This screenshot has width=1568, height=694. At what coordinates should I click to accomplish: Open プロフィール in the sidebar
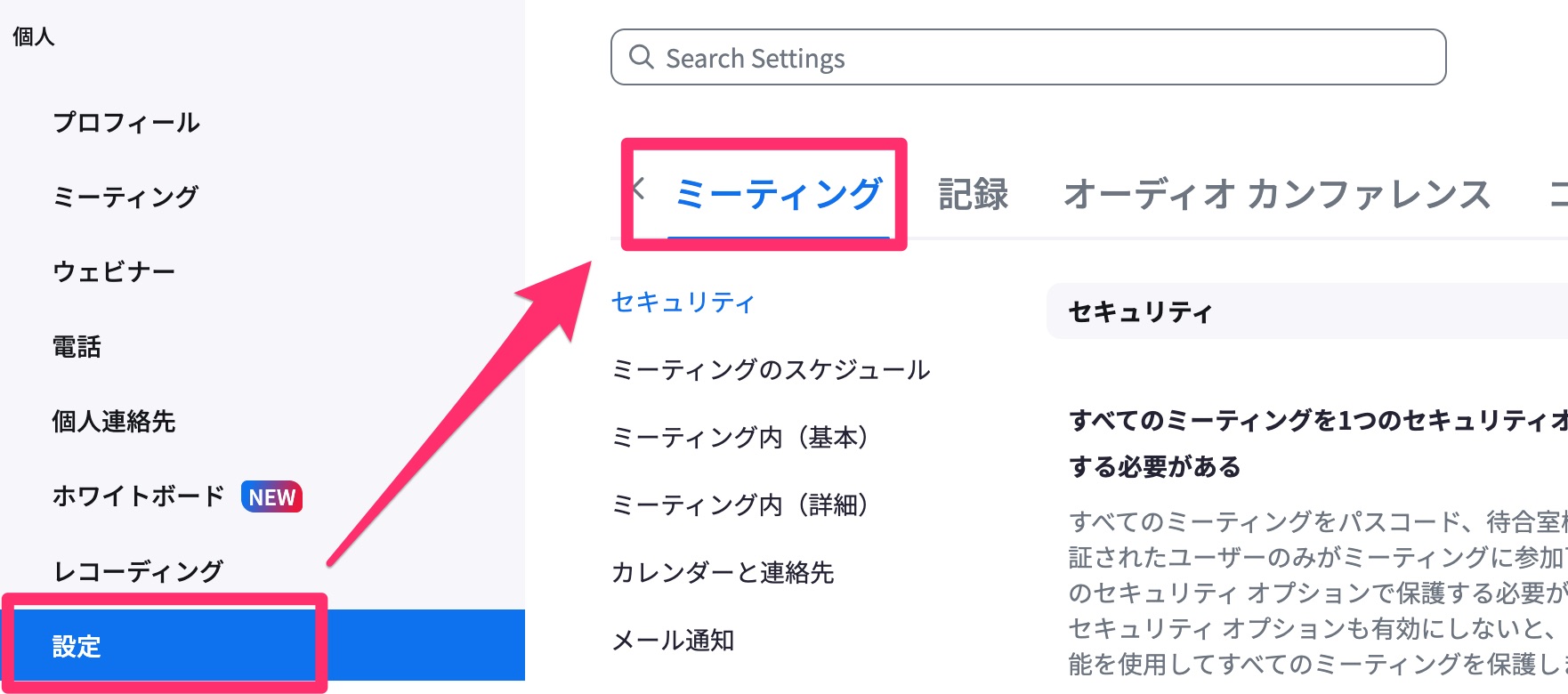point(126,122)
